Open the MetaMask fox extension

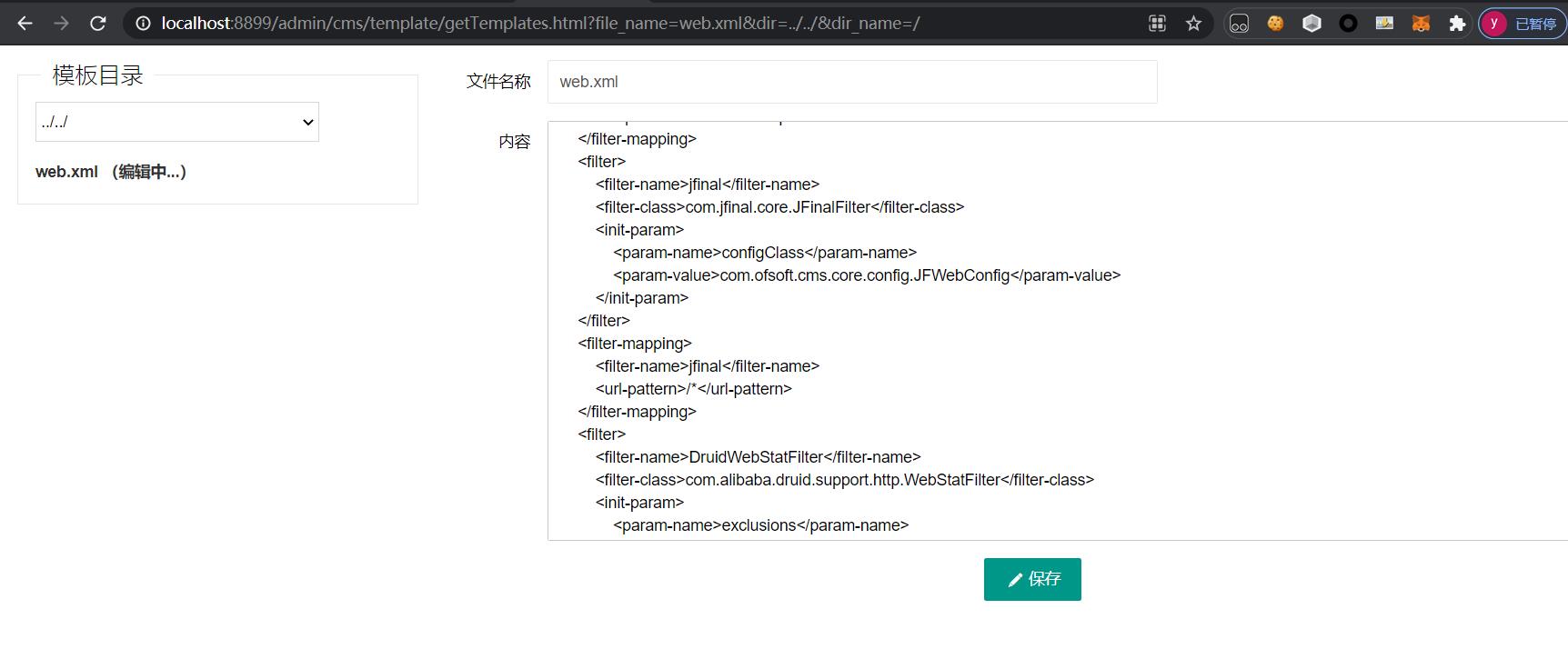1421,24
